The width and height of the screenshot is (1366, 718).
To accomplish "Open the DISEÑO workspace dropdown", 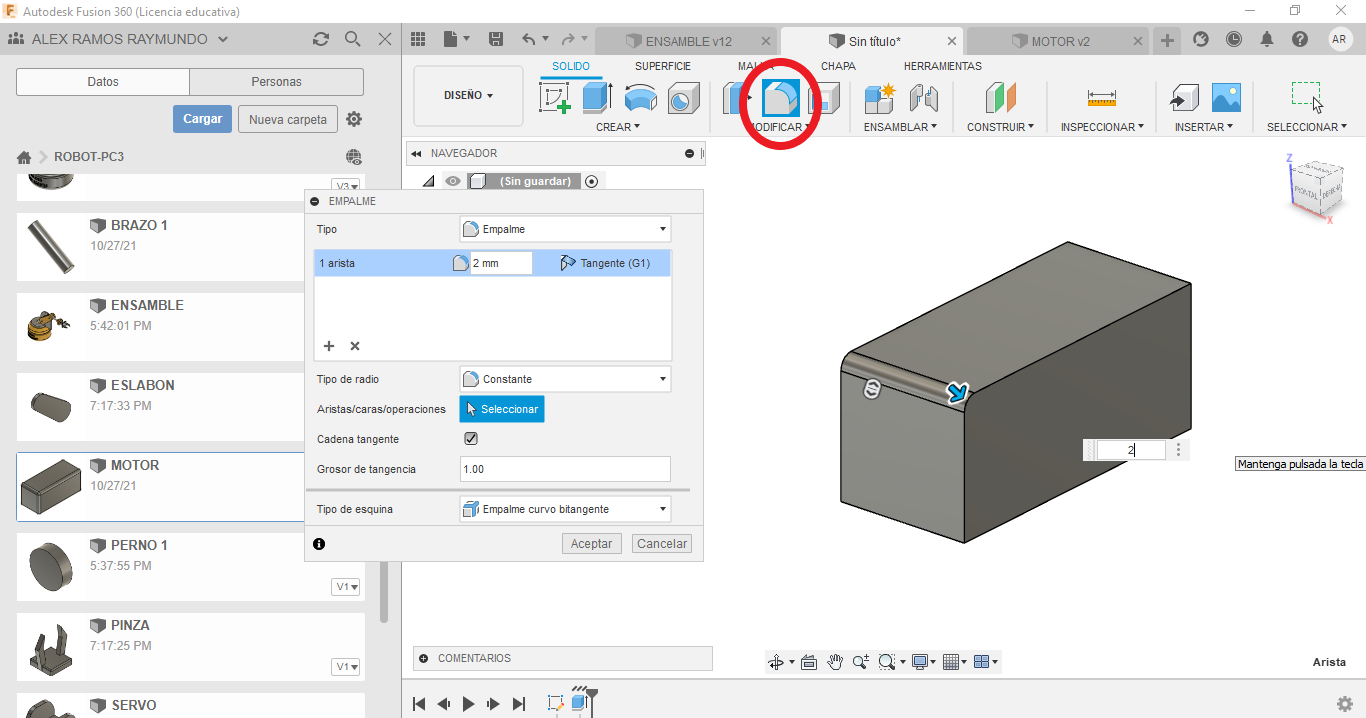I will [x=468, y=96].
